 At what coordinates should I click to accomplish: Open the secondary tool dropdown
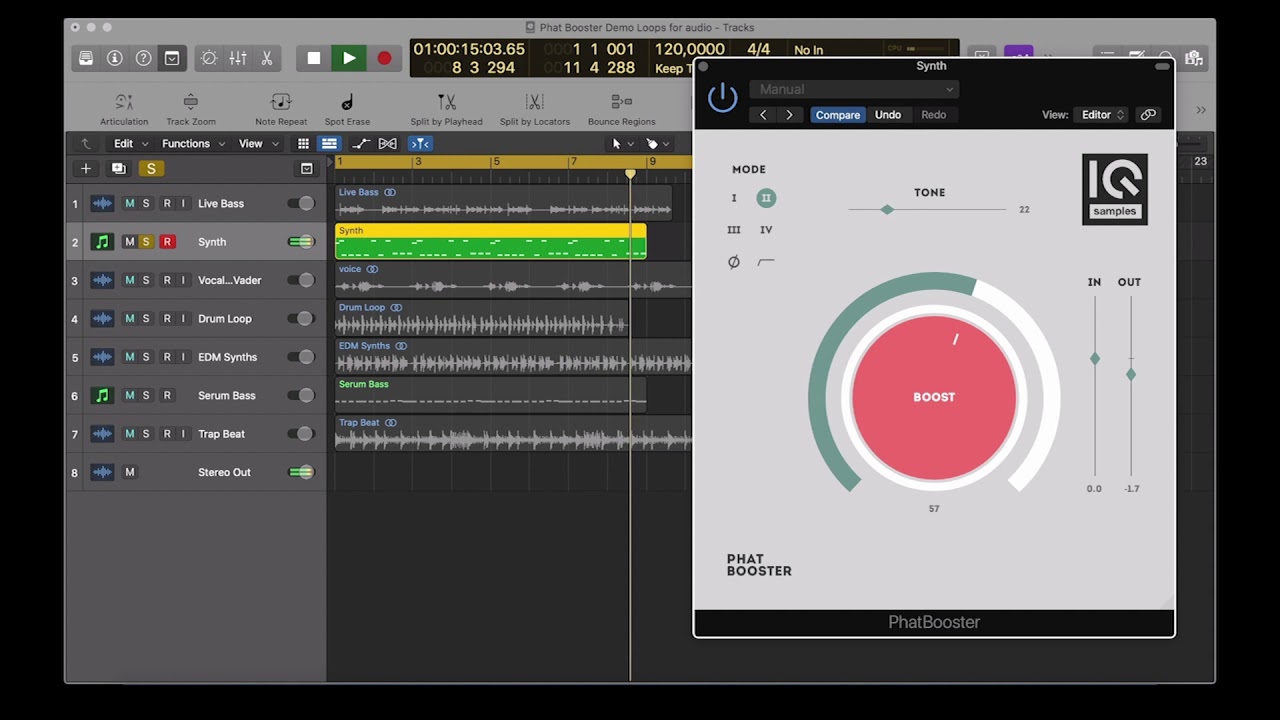657,144
